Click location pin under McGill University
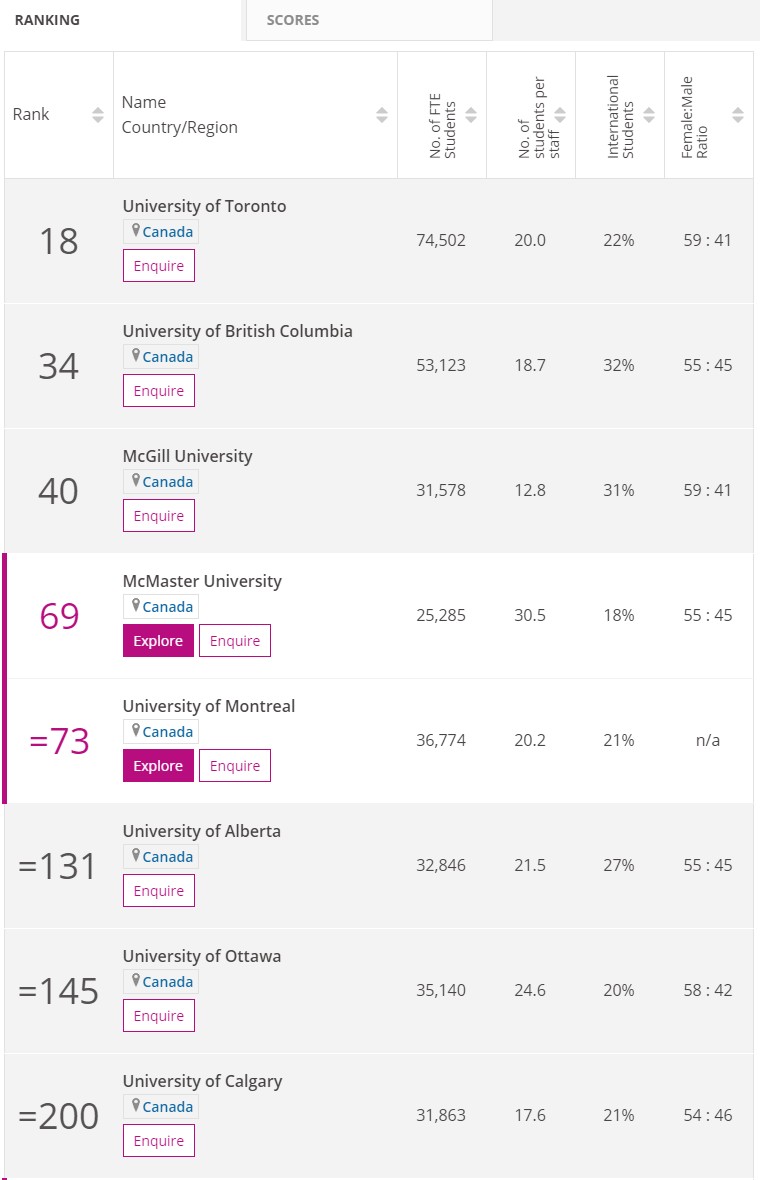Screen dimensions: 760x1180 pos(135,480)
